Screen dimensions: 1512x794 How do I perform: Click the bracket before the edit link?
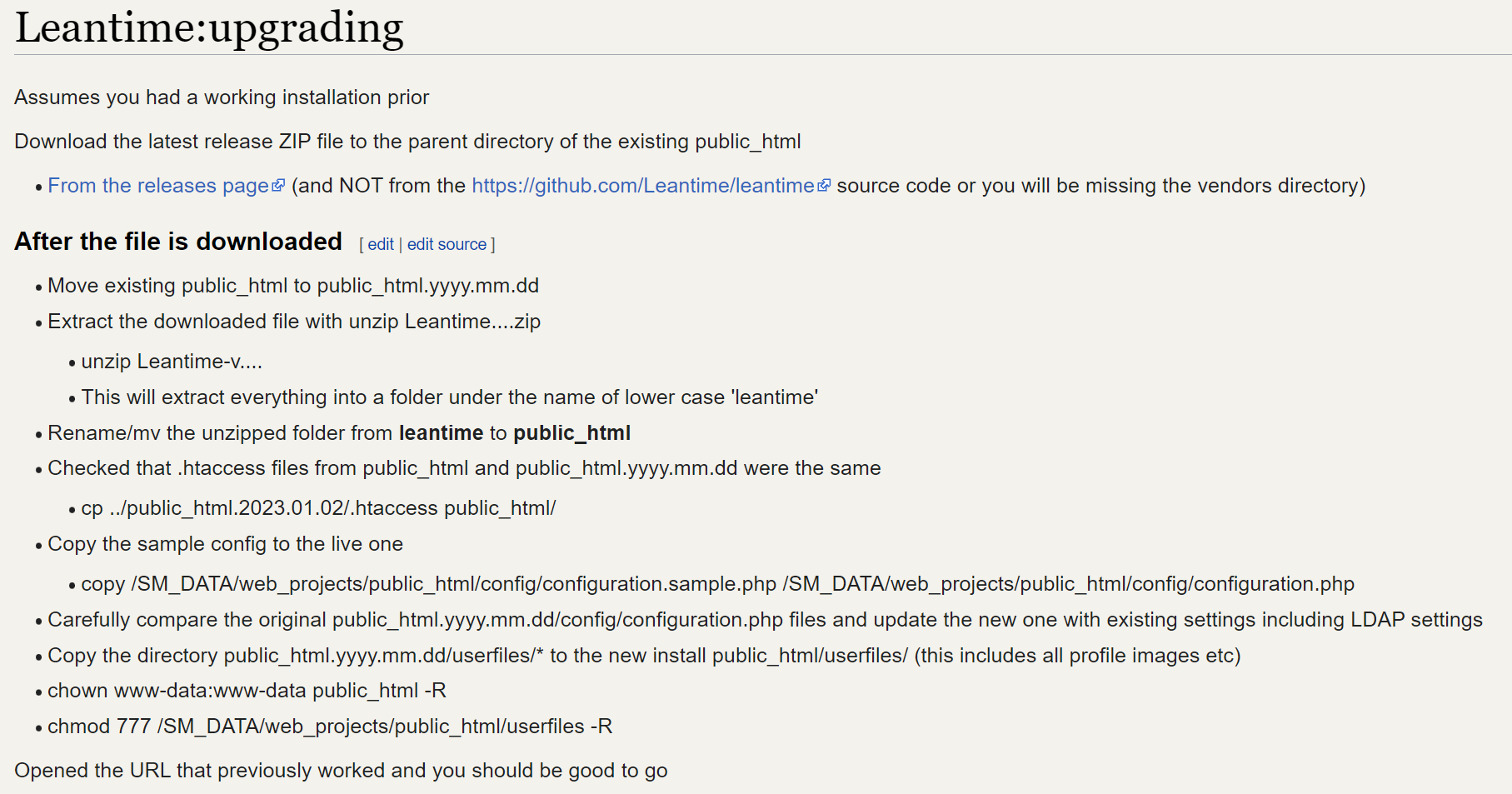tap(360, 244)
